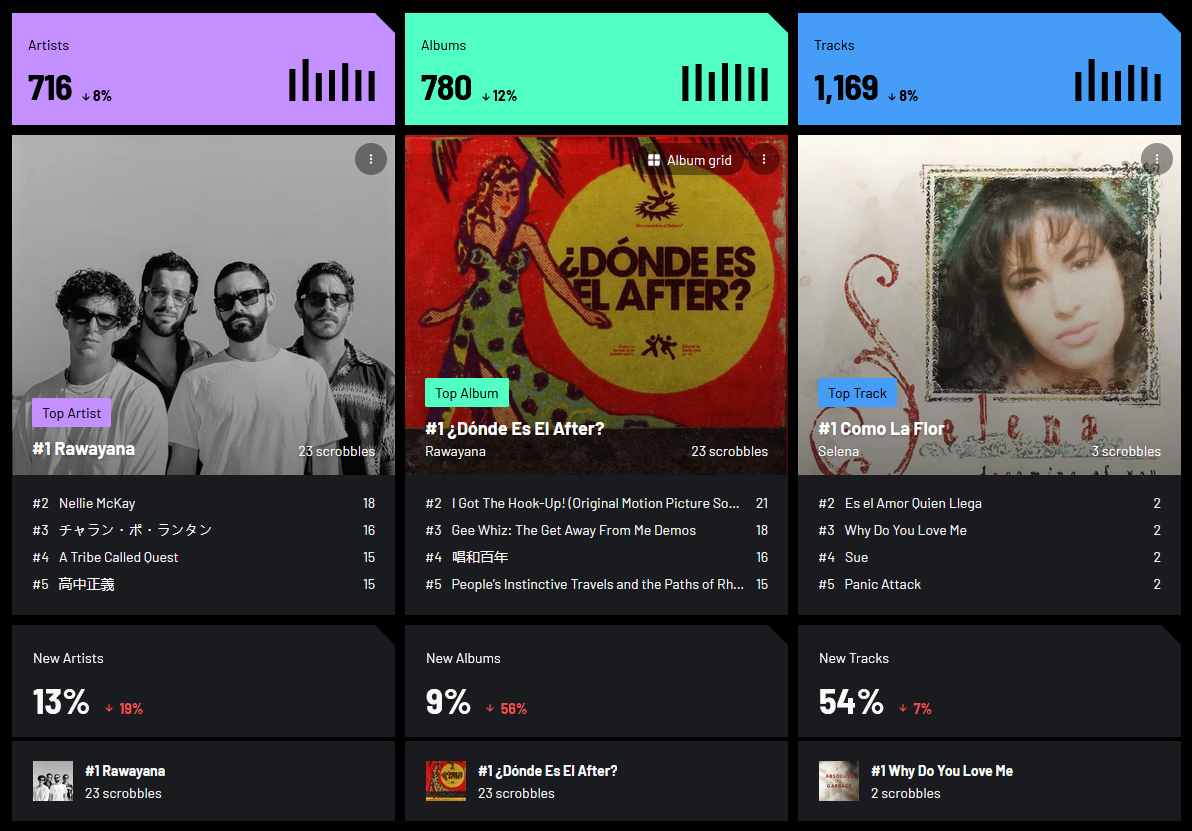Open the Why Do You Love Me thumbnail
1192x831 pixels.
click(x=839, y=781)
